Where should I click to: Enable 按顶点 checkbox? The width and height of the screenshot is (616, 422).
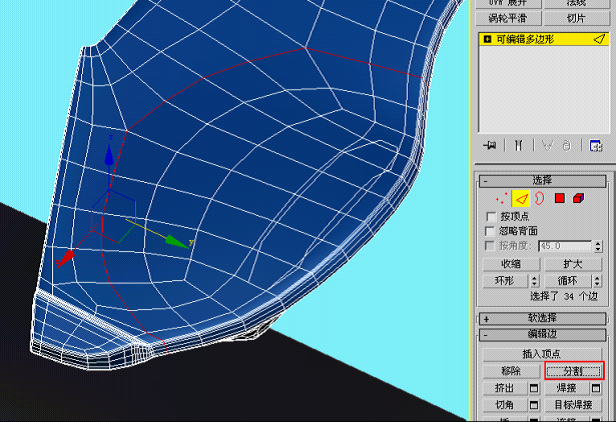pos(491,217)
